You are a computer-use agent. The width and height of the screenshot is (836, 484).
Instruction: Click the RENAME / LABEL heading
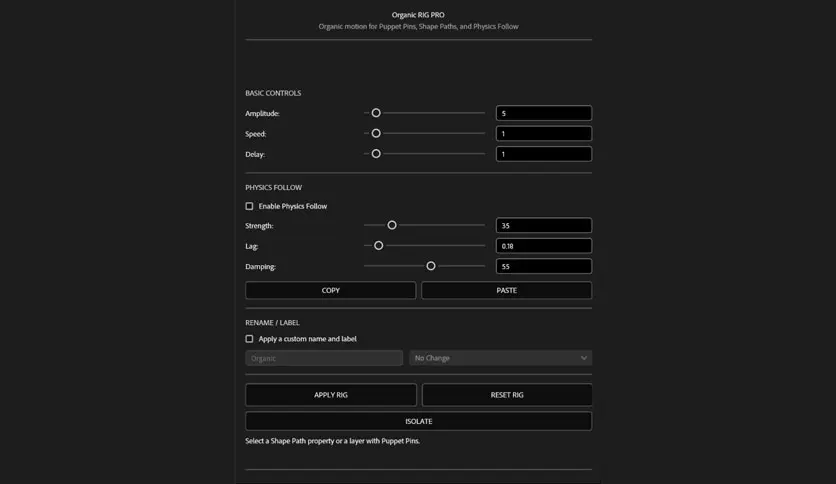pyautogui.click(x=272, y=322)
